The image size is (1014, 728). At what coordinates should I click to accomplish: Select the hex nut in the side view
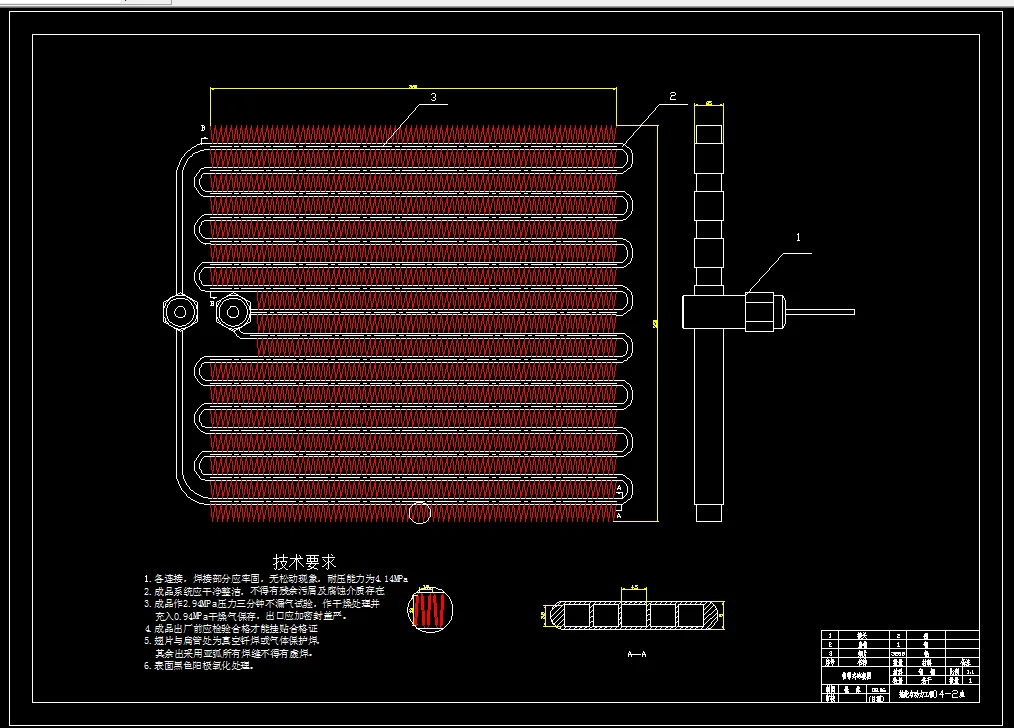pos(760,312)
